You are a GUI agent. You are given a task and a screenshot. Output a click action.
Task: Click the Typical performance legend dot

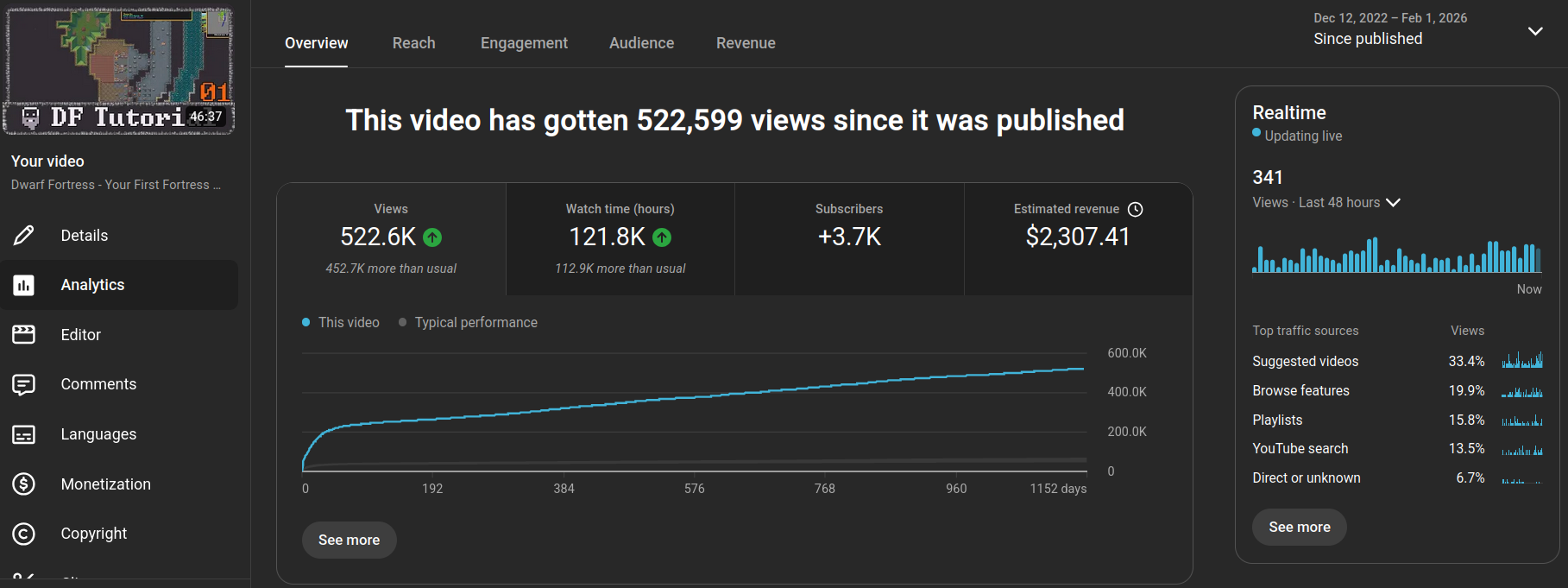click(402, 322)
